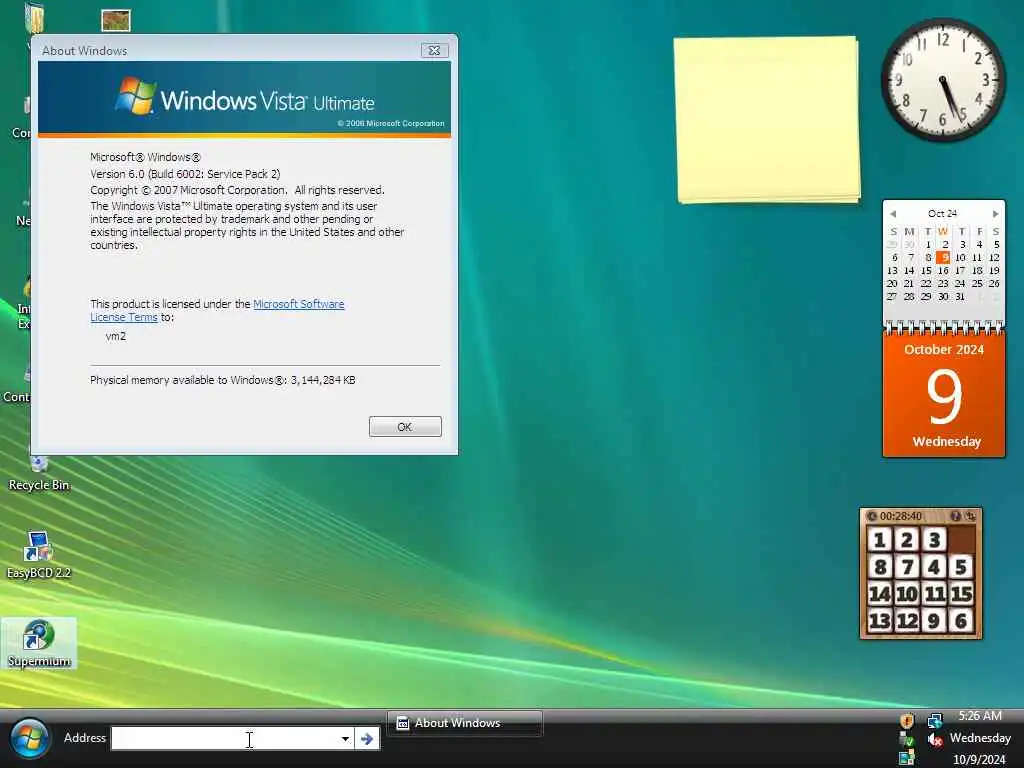This screenshot has height=768, width=1024.
Task: Open the EasyBCD 2.2 desktop shortcut
Action: point(39,555)
